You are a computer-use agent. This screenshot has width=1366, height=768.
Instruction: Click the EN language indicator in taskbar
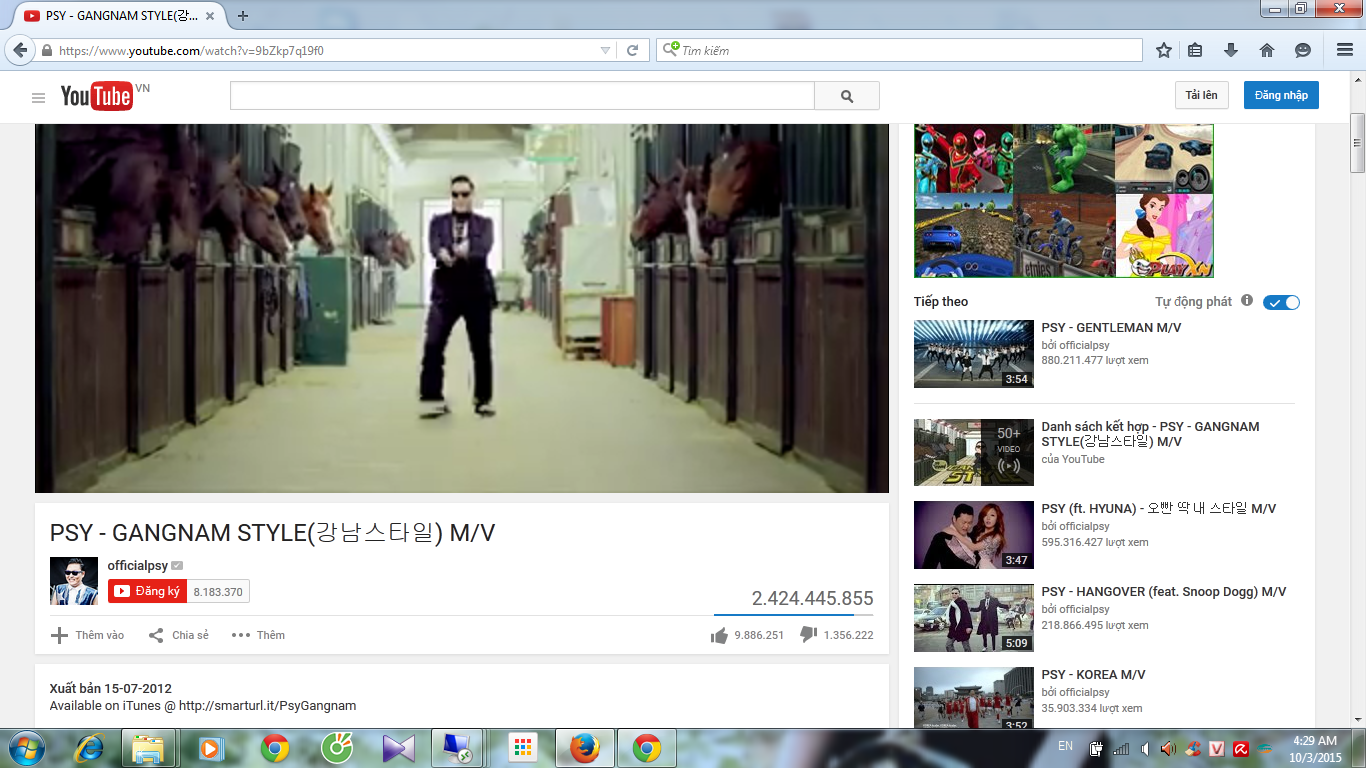(1065, 746)
